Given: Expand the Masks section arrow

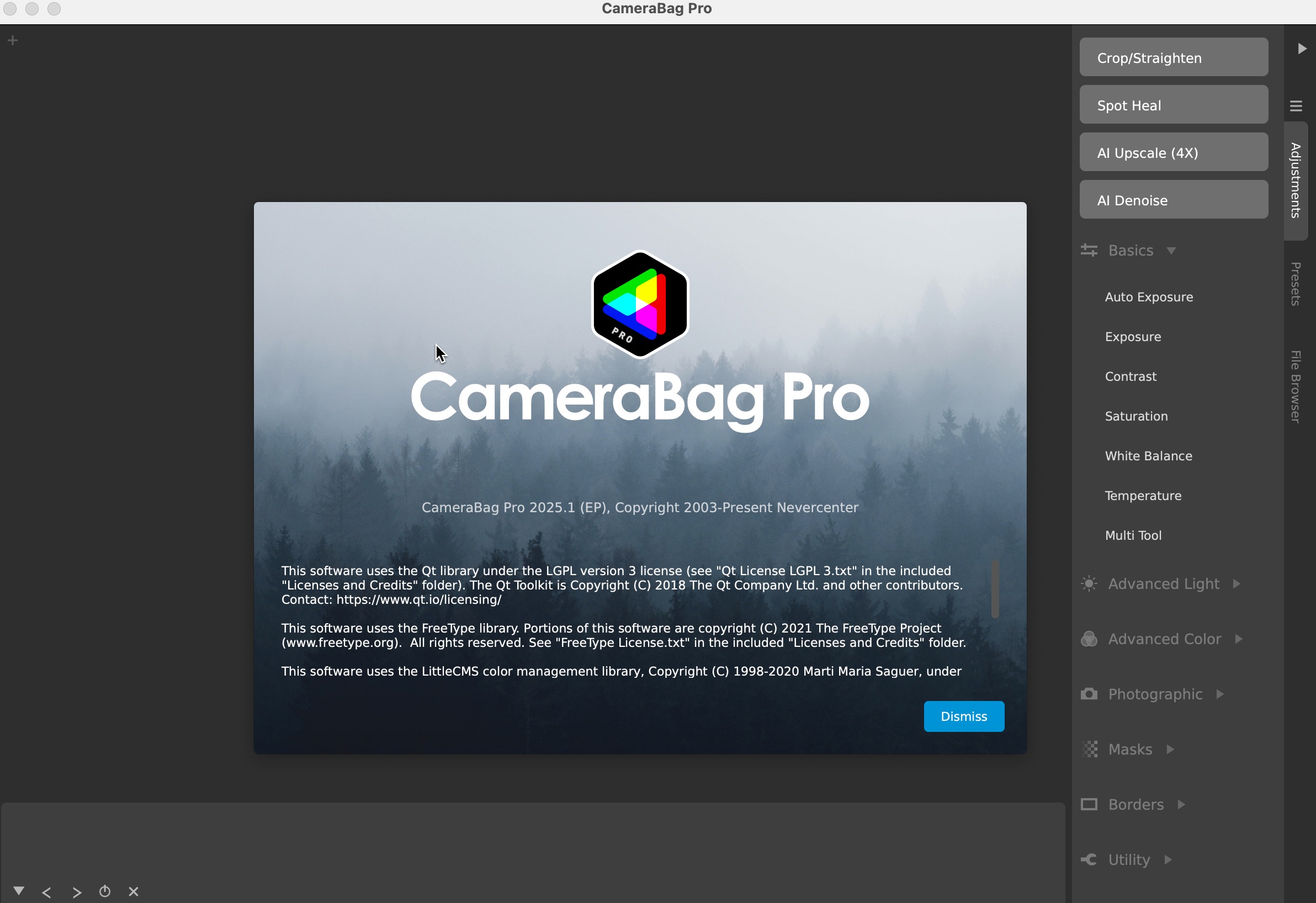Looking at the screenshot, I should 1170,750.
